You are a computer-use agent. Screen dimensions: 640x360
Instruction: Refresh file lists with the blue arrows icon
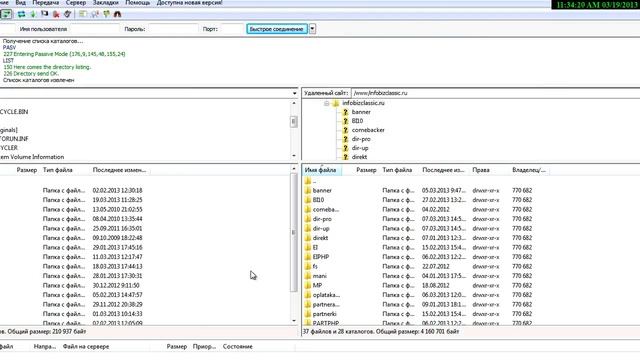pos(21,14)
